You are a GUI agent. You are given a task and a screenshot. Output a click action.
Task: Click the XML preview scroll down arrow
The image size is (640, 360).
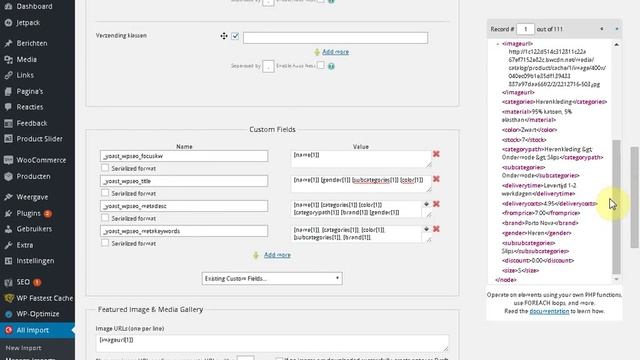(x=616, y=279)
